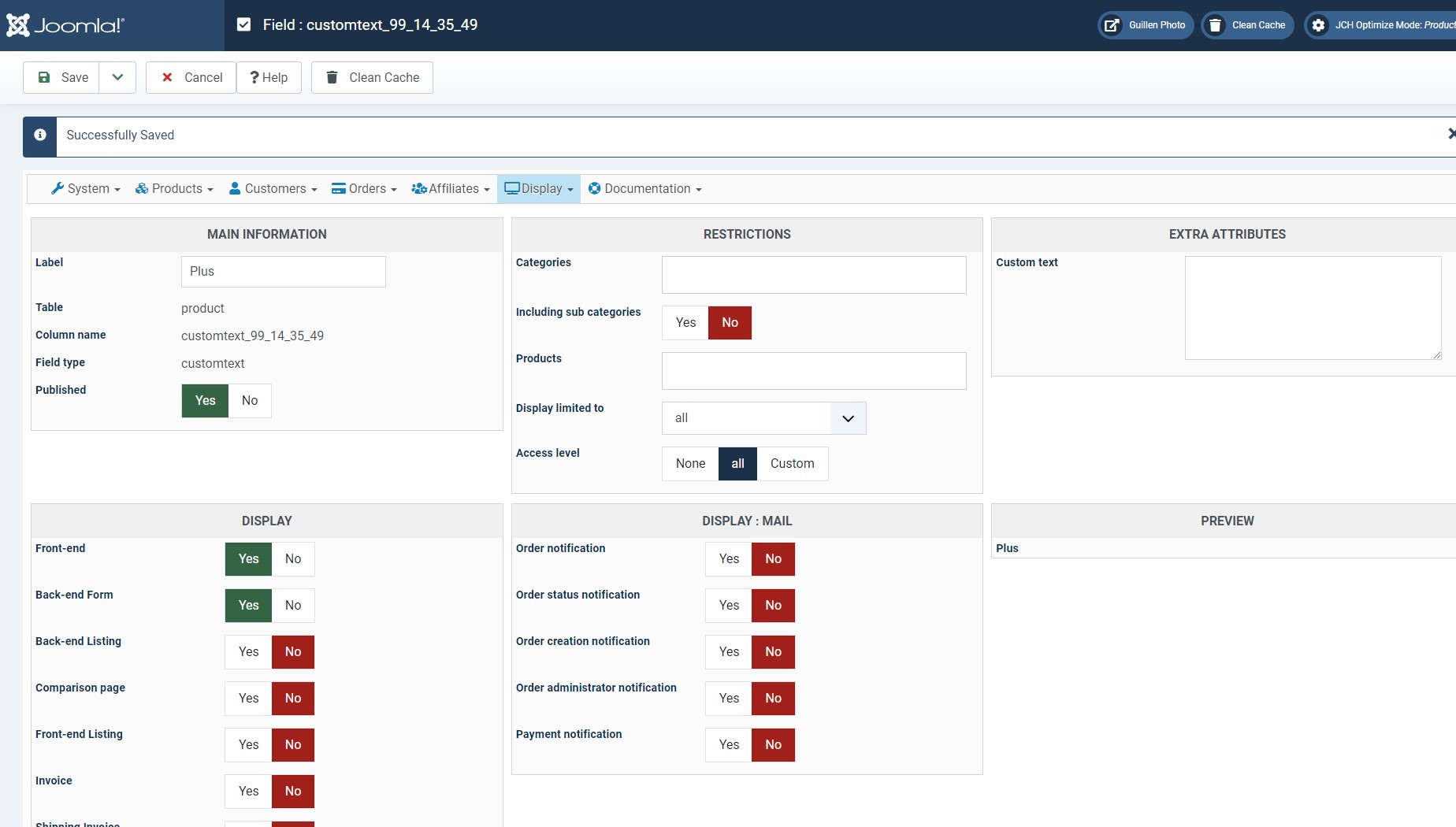Expand the Products menu
Screen dimensions: 1456x827
[x=174, y=189]
